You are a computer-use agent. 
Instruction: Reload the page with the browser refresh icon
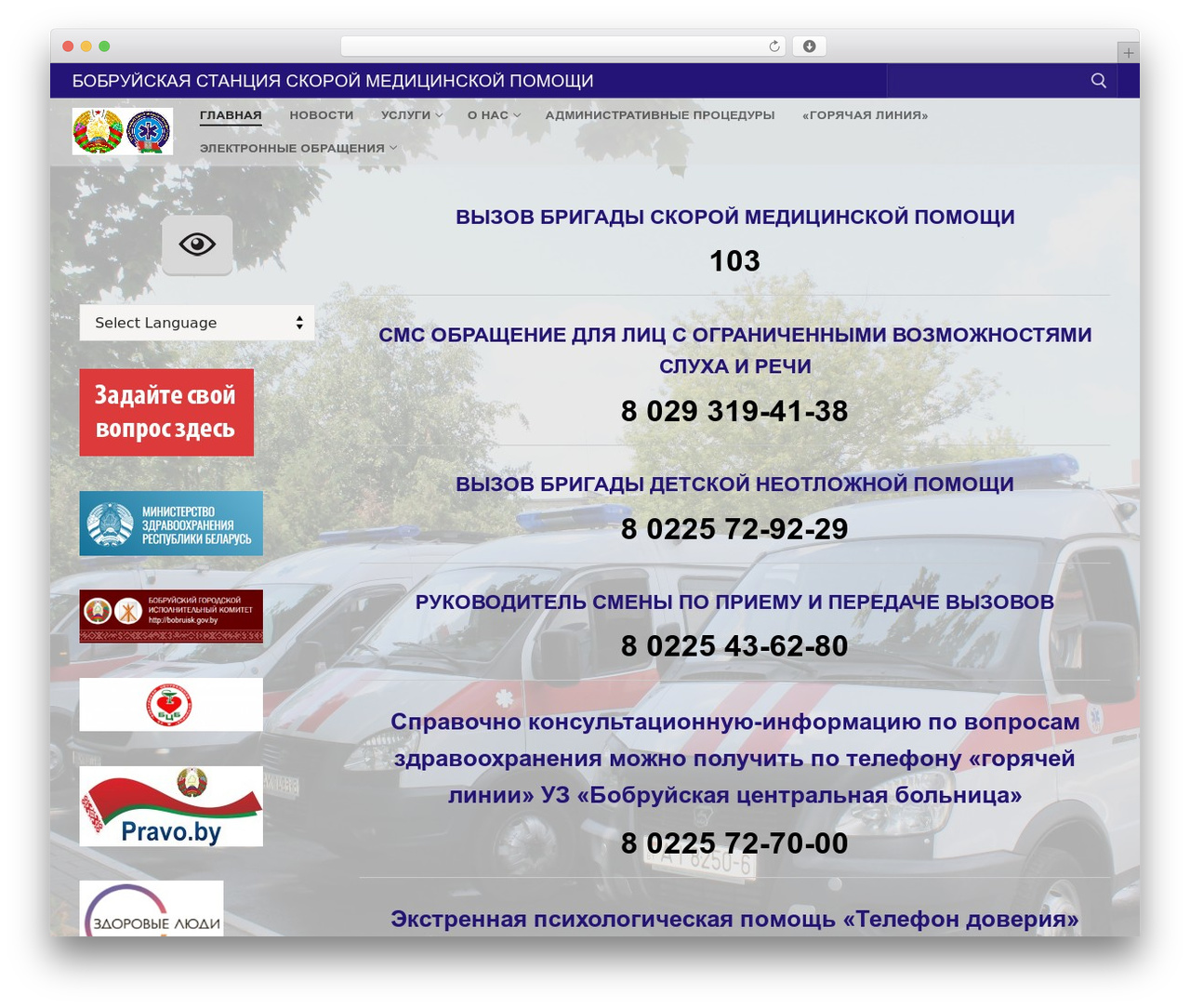(x=774, y=46)
